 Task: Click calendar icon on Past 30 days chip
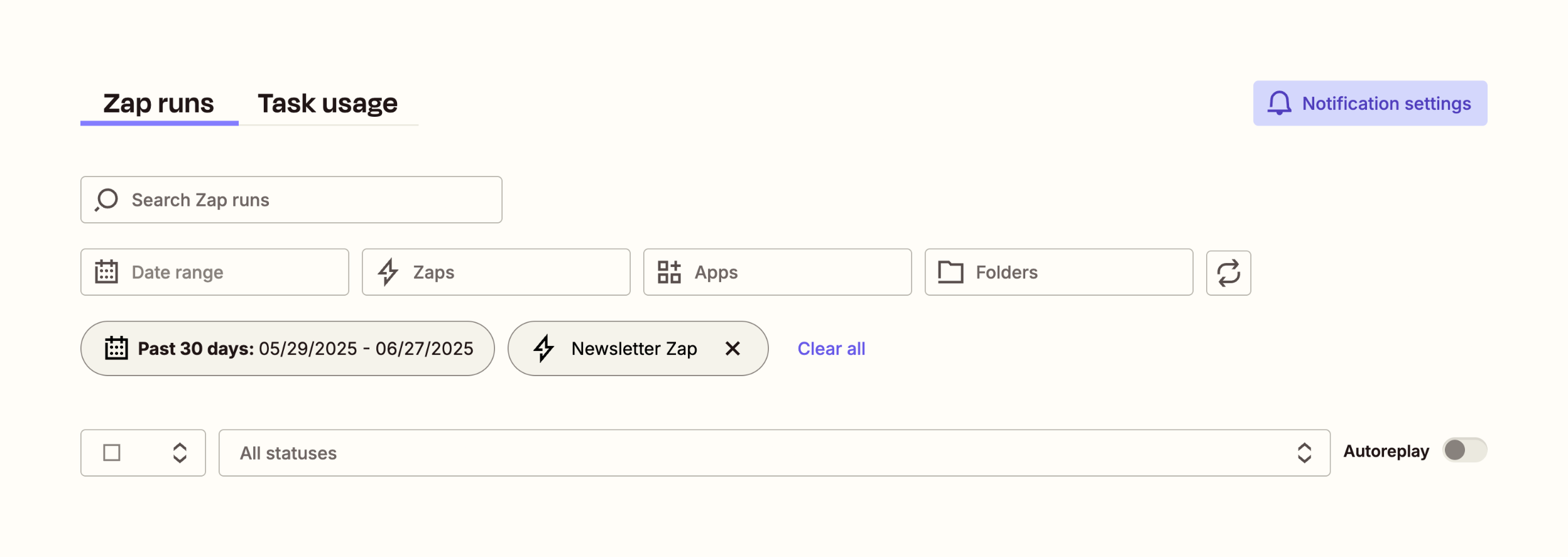coord(116,348)
